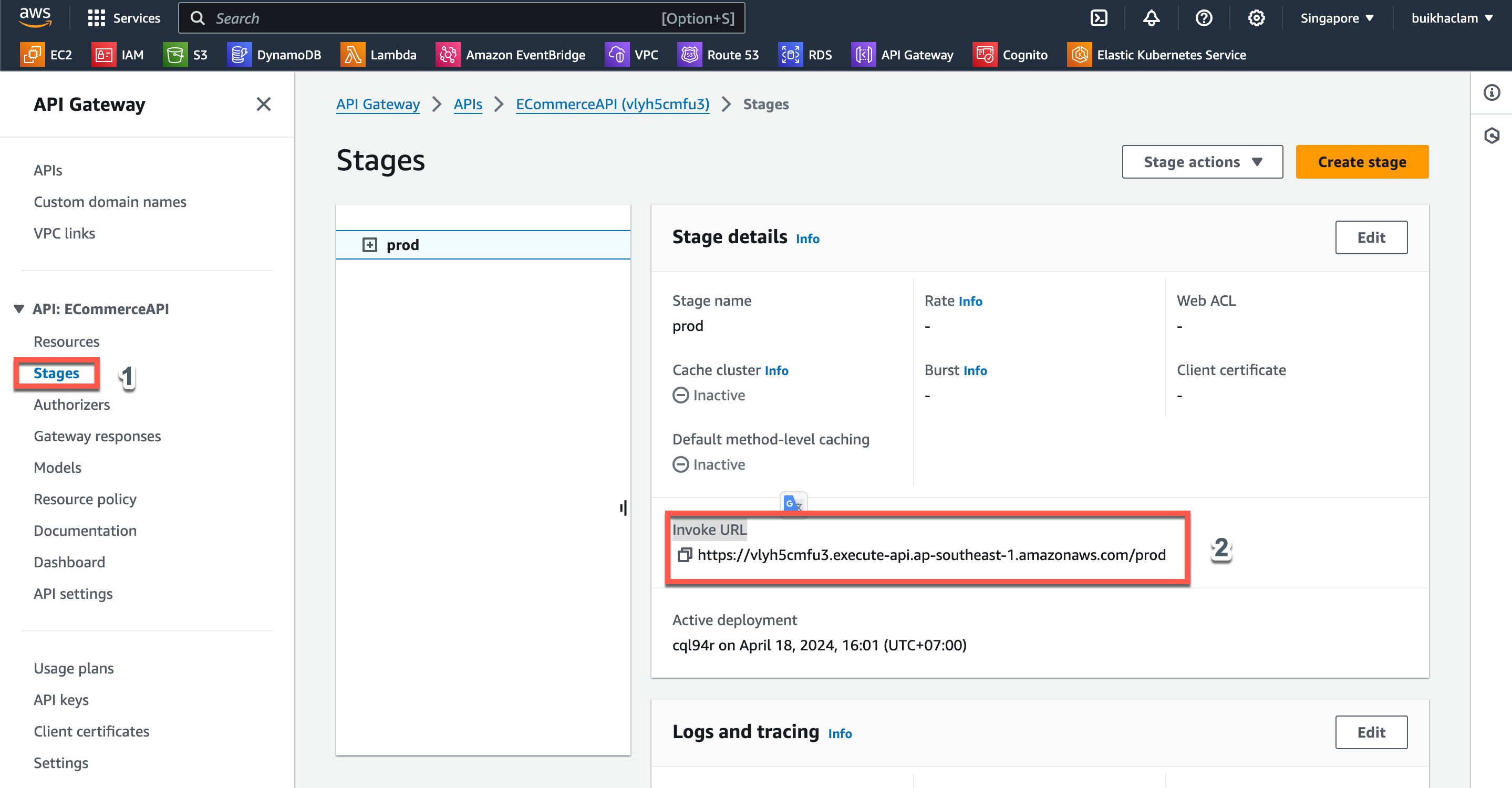This screenshot has height=788, width=1512.
Task: Select Gateway responses in side navigation
Action: 97,437
